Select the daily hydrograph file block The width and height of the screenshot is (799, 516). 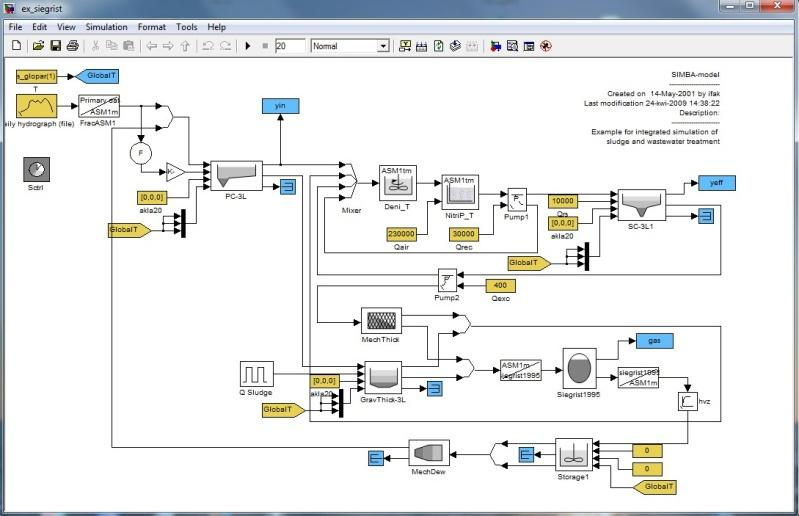tap(37, 106)
